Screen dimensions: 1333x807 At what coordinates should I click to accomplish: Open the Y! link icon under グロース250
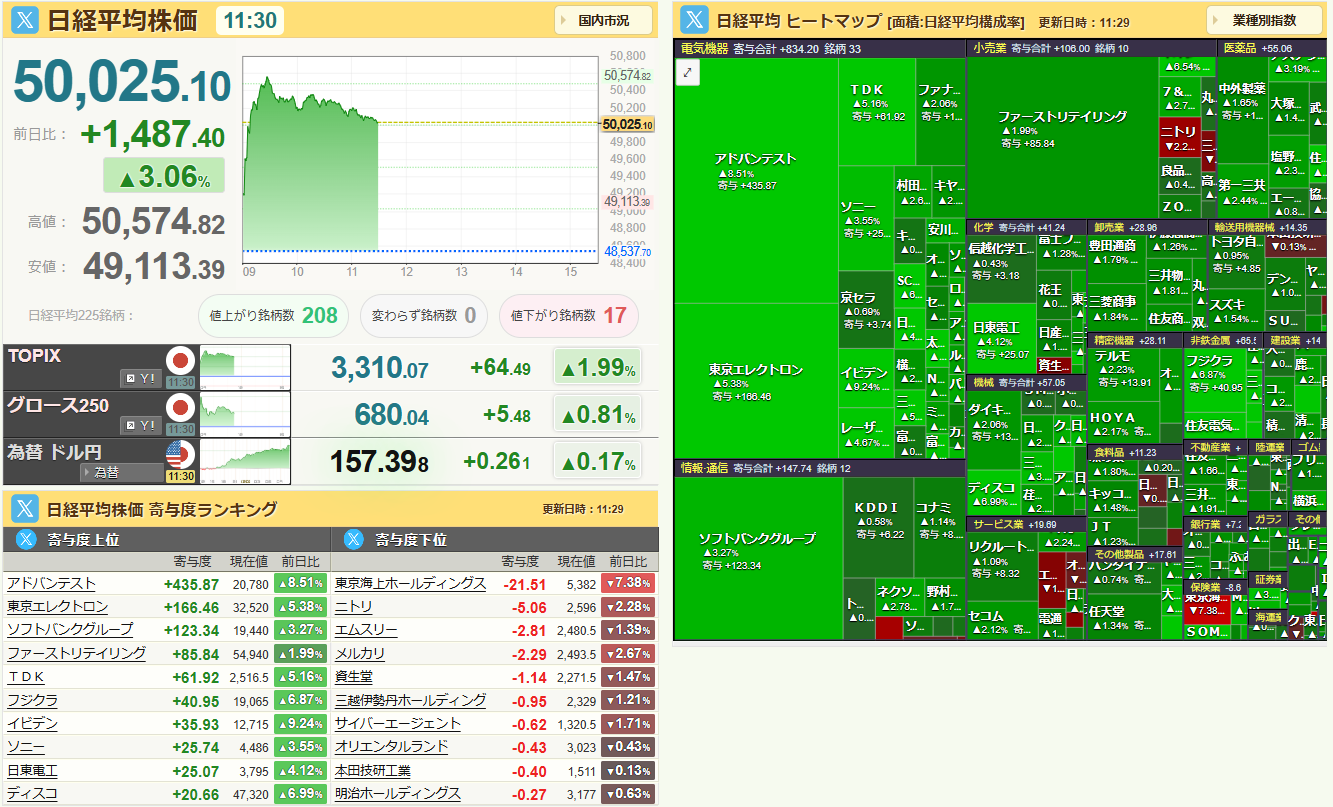(x=141, y=425)
